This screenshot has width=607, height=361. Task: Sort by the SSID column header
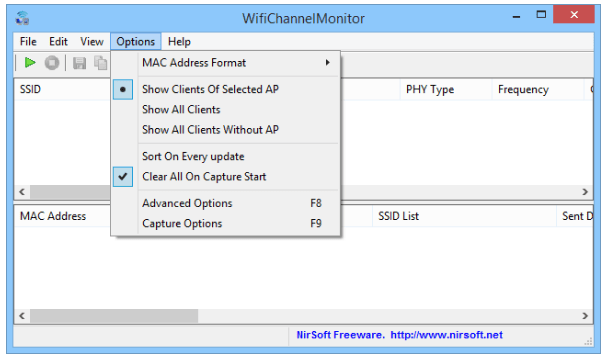(x=62, y=89)
